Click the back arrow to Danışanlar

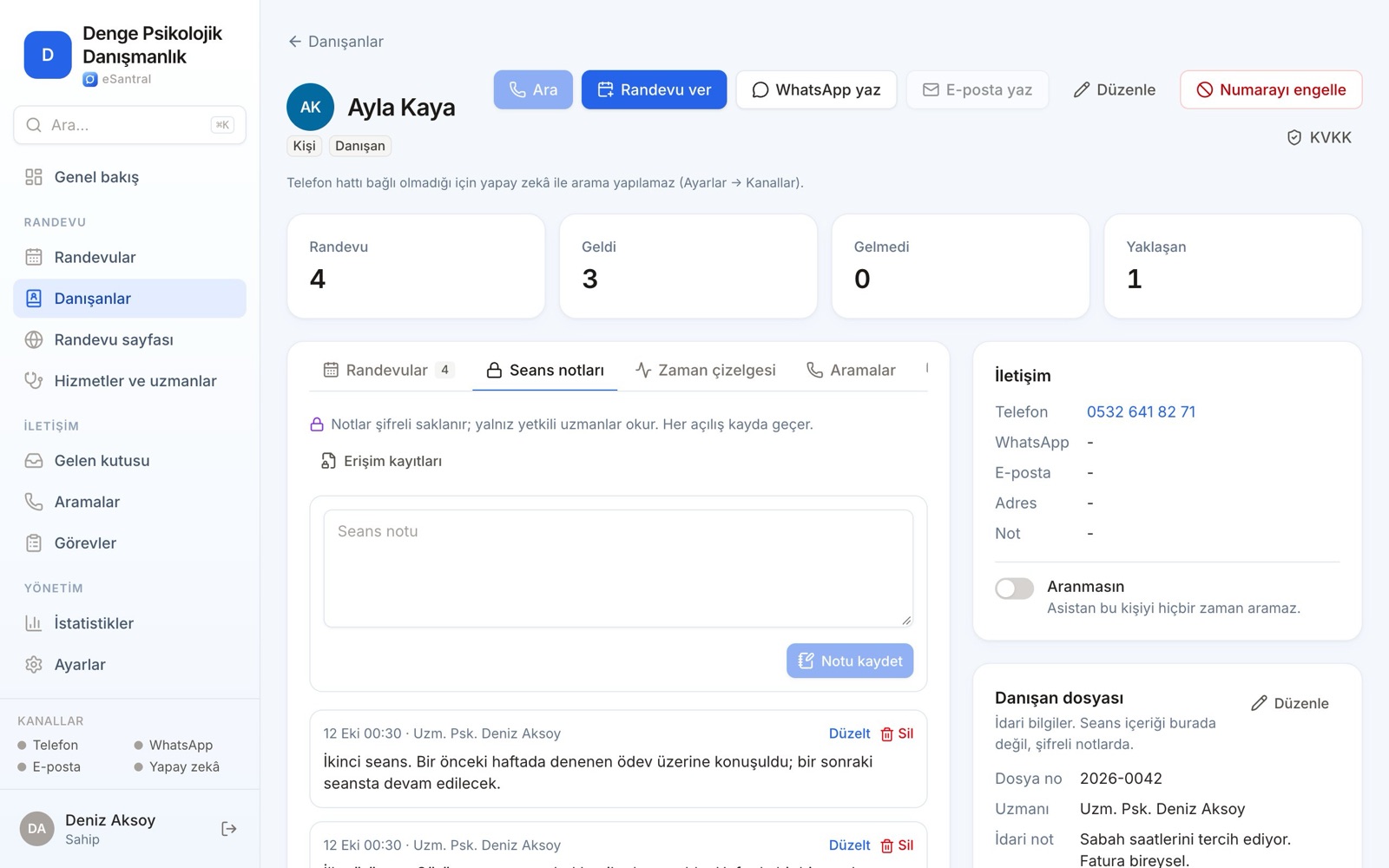(295, 42)
